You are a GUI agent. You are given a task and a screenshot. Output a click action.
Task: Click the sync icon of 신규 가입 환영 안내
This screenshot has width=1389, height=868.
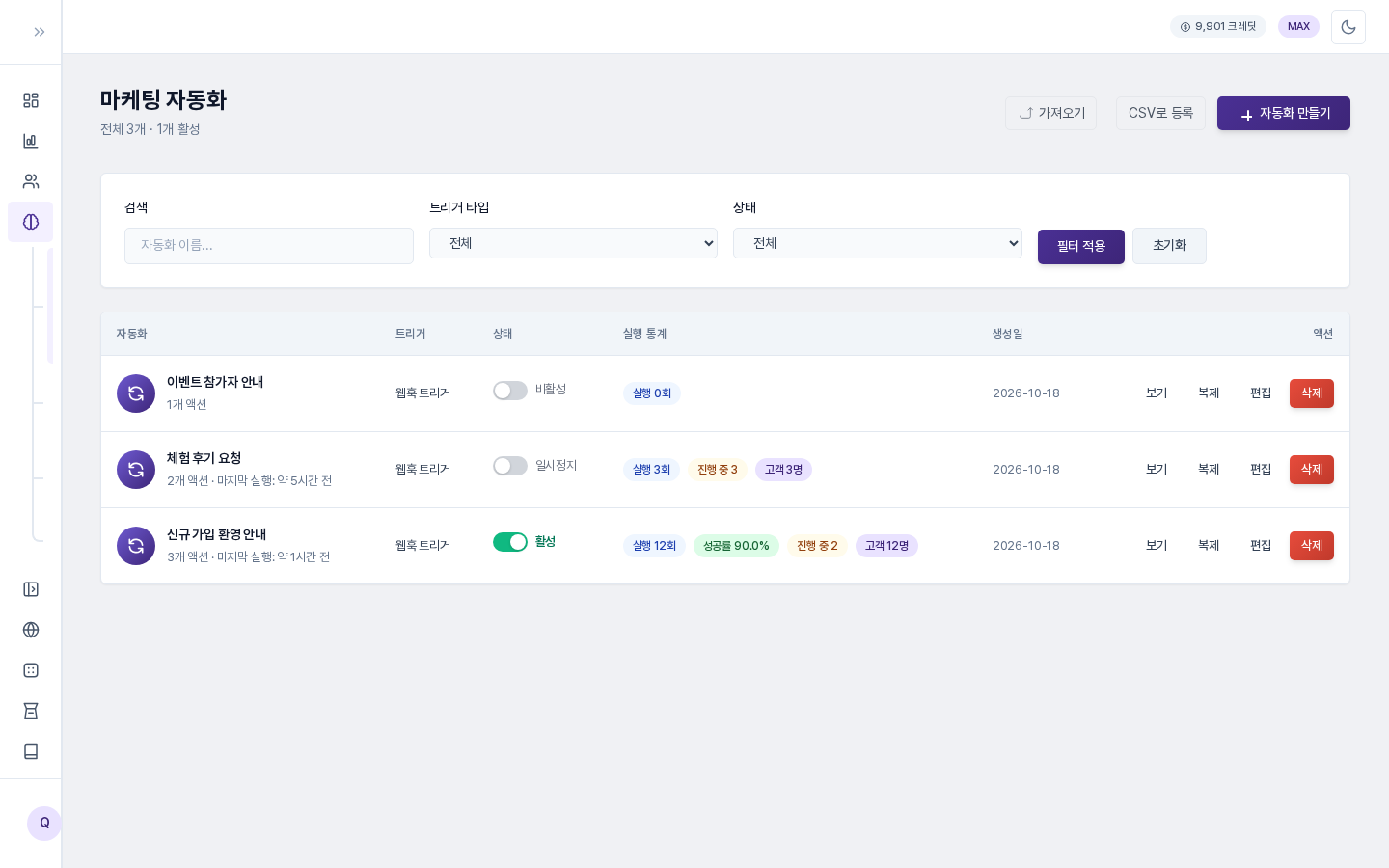click(x=136, y=546)
